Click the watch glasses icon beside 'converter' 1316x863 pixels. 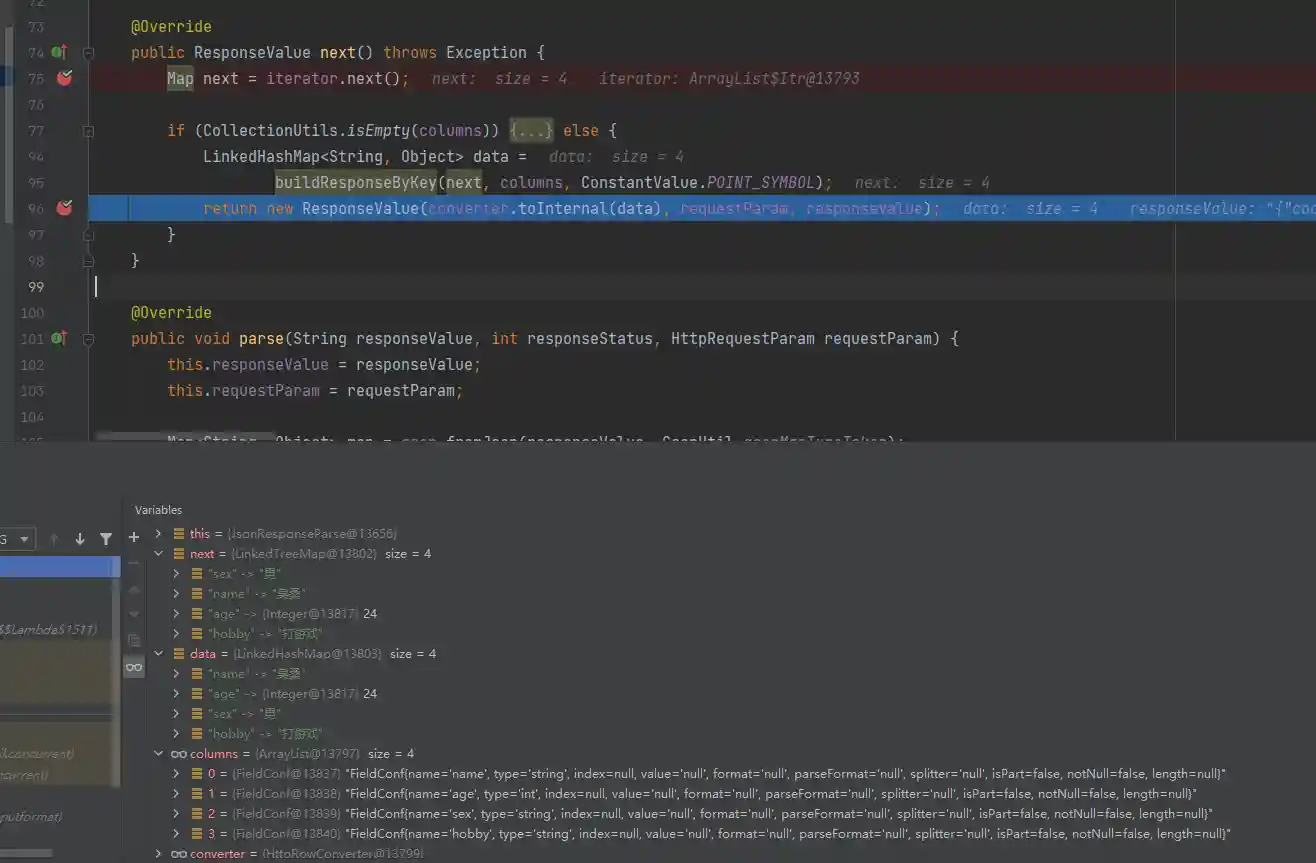coord(179,854)
